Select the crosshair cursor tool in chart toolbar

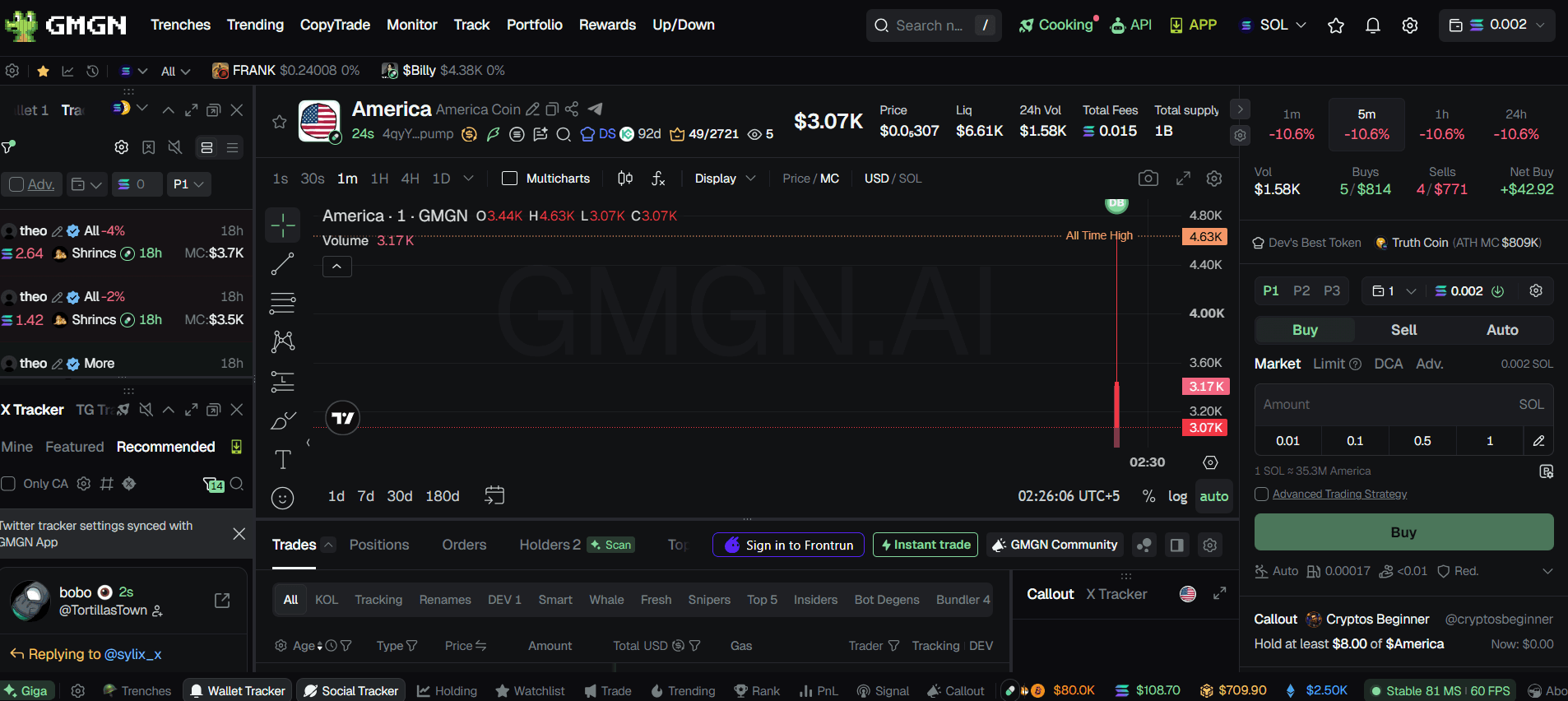pyautogui.click(x=282, y=225)
